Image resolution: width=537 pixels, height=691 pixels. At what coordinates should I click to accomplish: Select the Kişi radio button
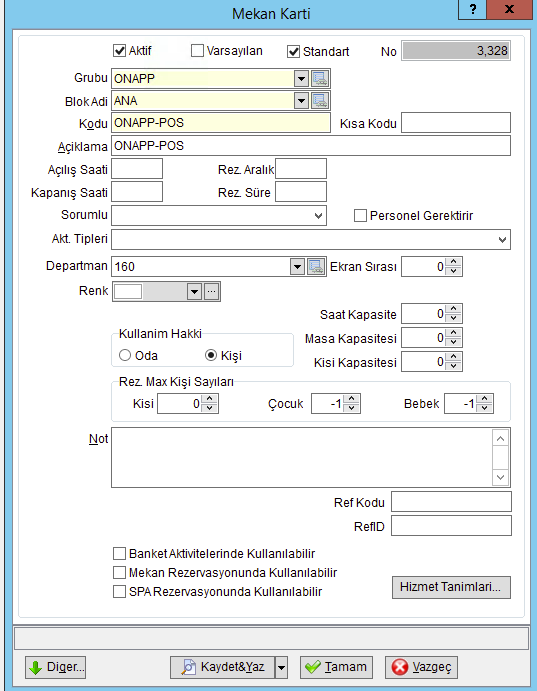(x=211, y=355)
